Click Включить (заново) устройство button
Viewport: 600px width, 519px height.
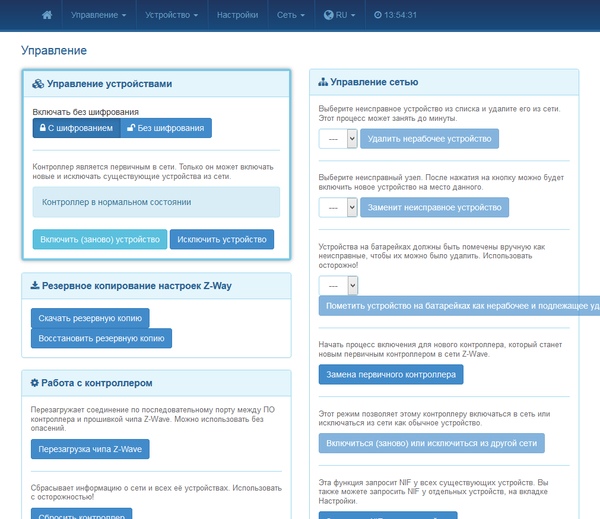pos(100,239)
